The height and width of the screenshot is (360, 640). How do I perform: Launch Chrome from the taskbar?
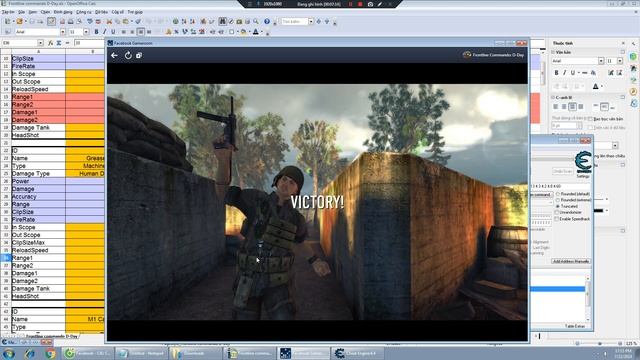coord(51,353)
